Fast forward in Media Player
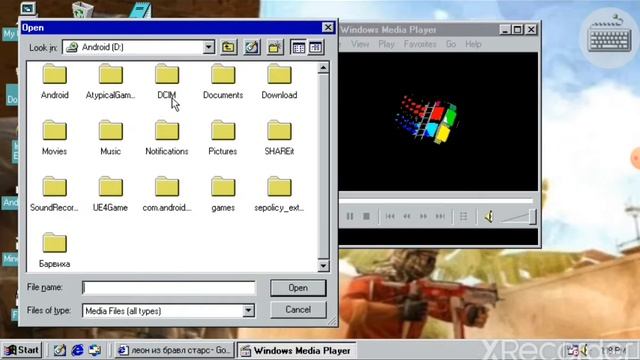 coord(423,216)
